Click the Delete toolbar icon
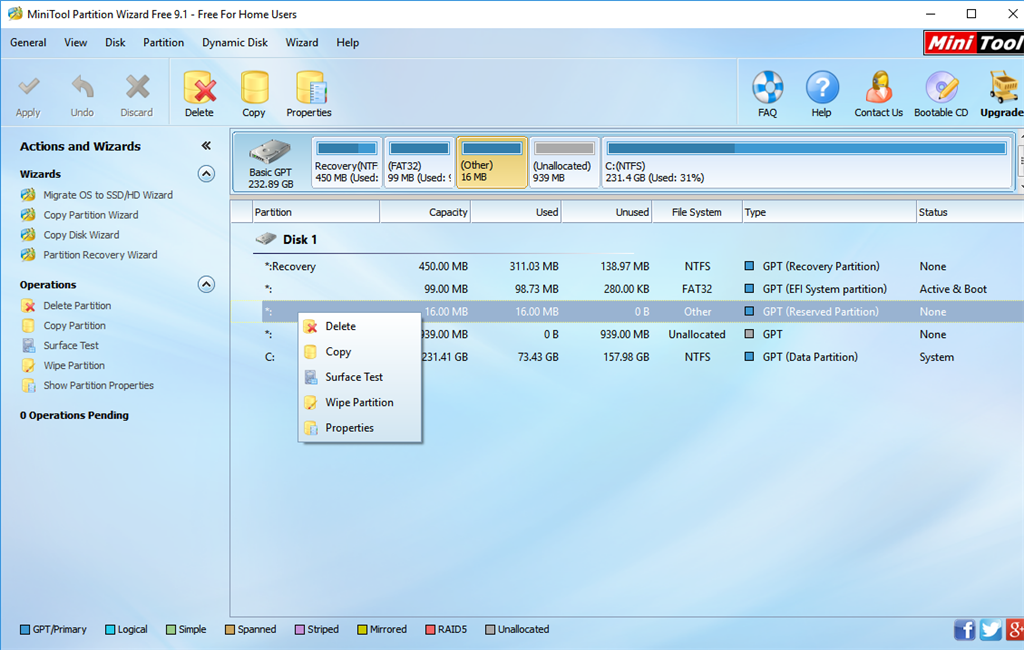This screenshot has width=1024, height=650. [199, 95]
